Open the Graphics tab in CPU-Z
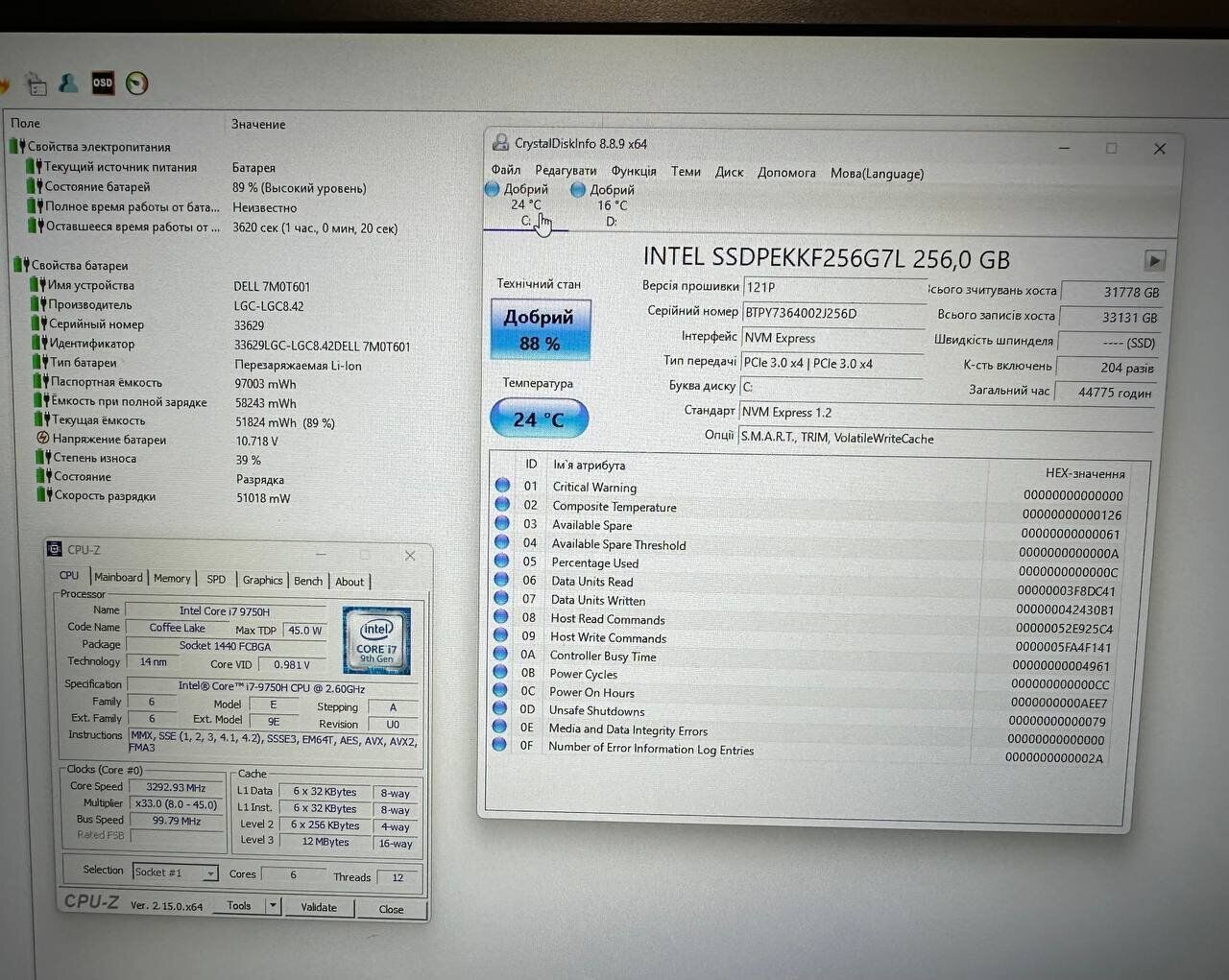 262,581
